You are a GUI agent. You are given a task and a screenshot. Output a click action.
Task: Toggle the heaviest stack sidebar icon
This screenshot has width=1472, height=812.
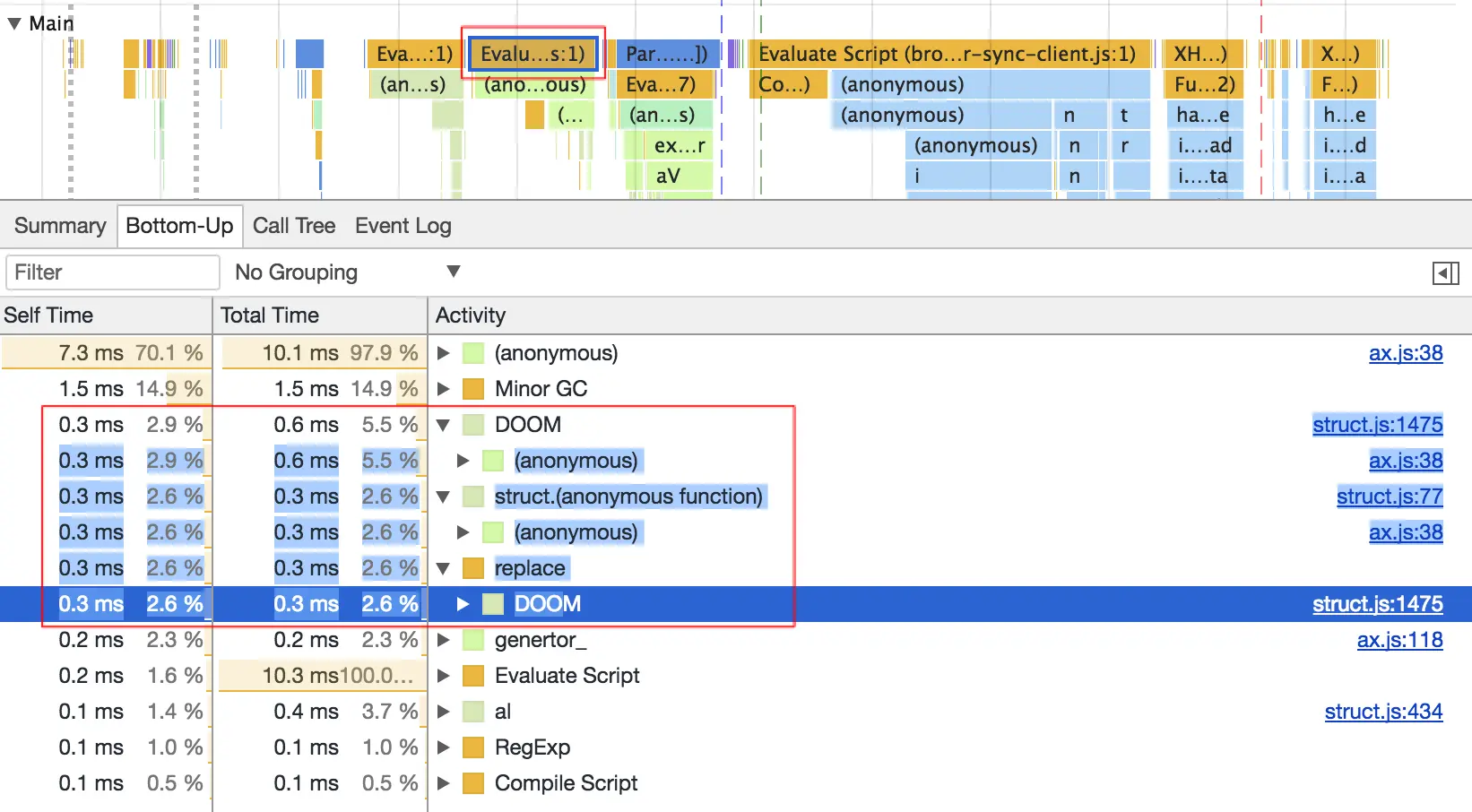[x=1445, y=273]
